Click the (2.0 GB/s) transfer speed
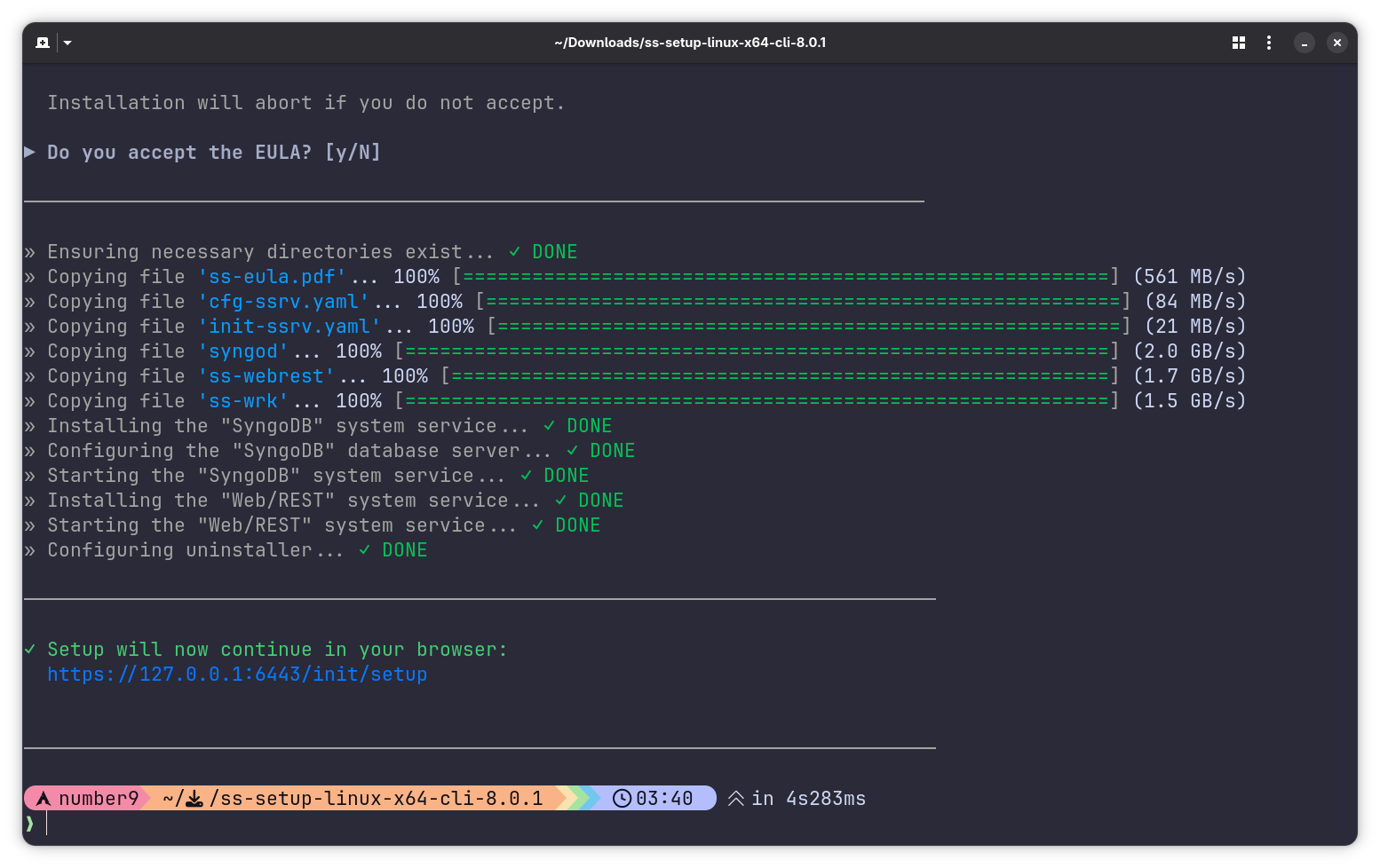The image size is (1380, 868). point(1190,351)
